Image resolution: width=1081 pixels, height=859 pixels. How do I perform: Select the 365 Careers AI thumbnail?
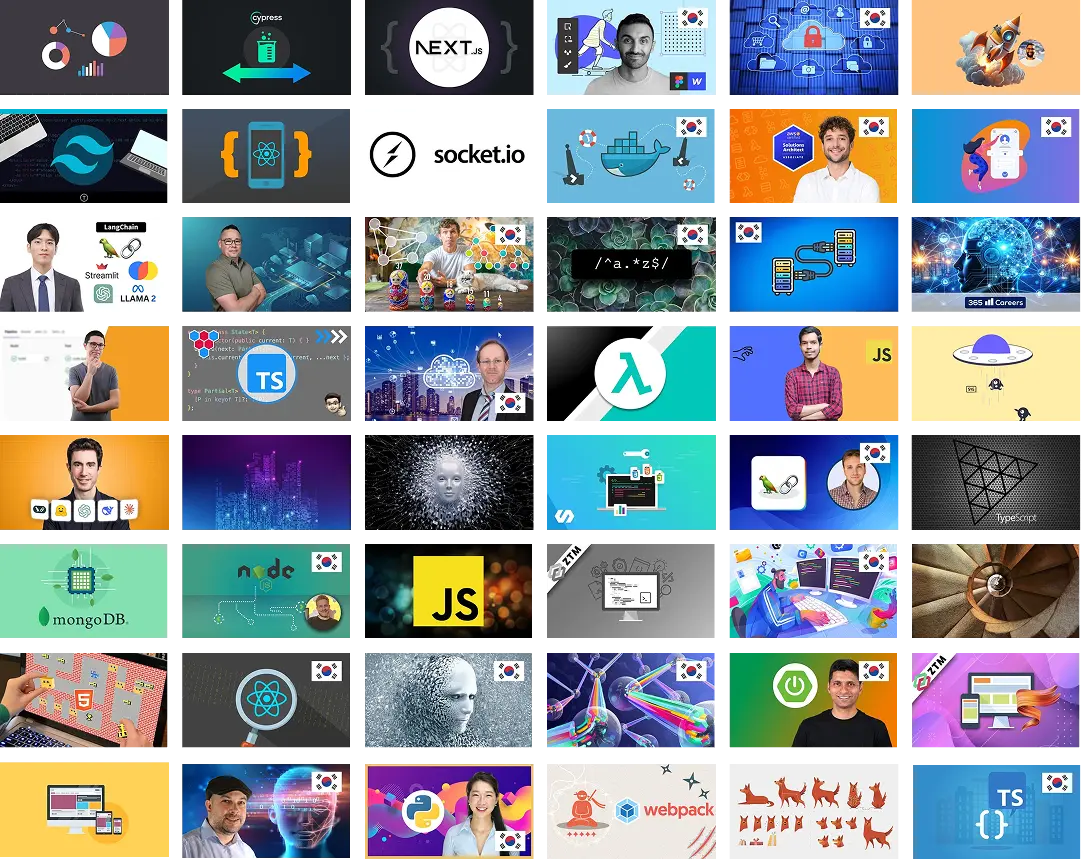[995, 264]
